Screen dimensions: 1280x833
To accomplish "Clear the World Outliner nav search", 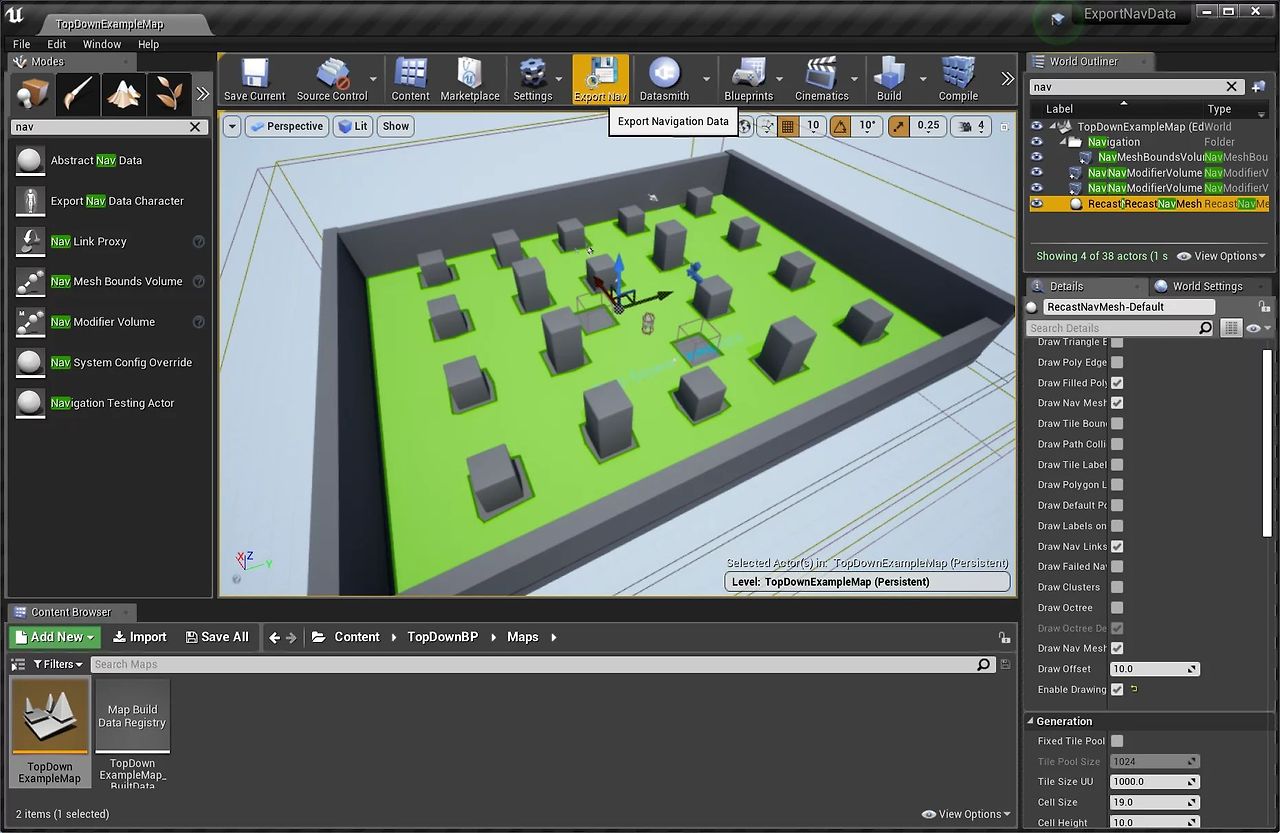I will (x=1232, y=87).
